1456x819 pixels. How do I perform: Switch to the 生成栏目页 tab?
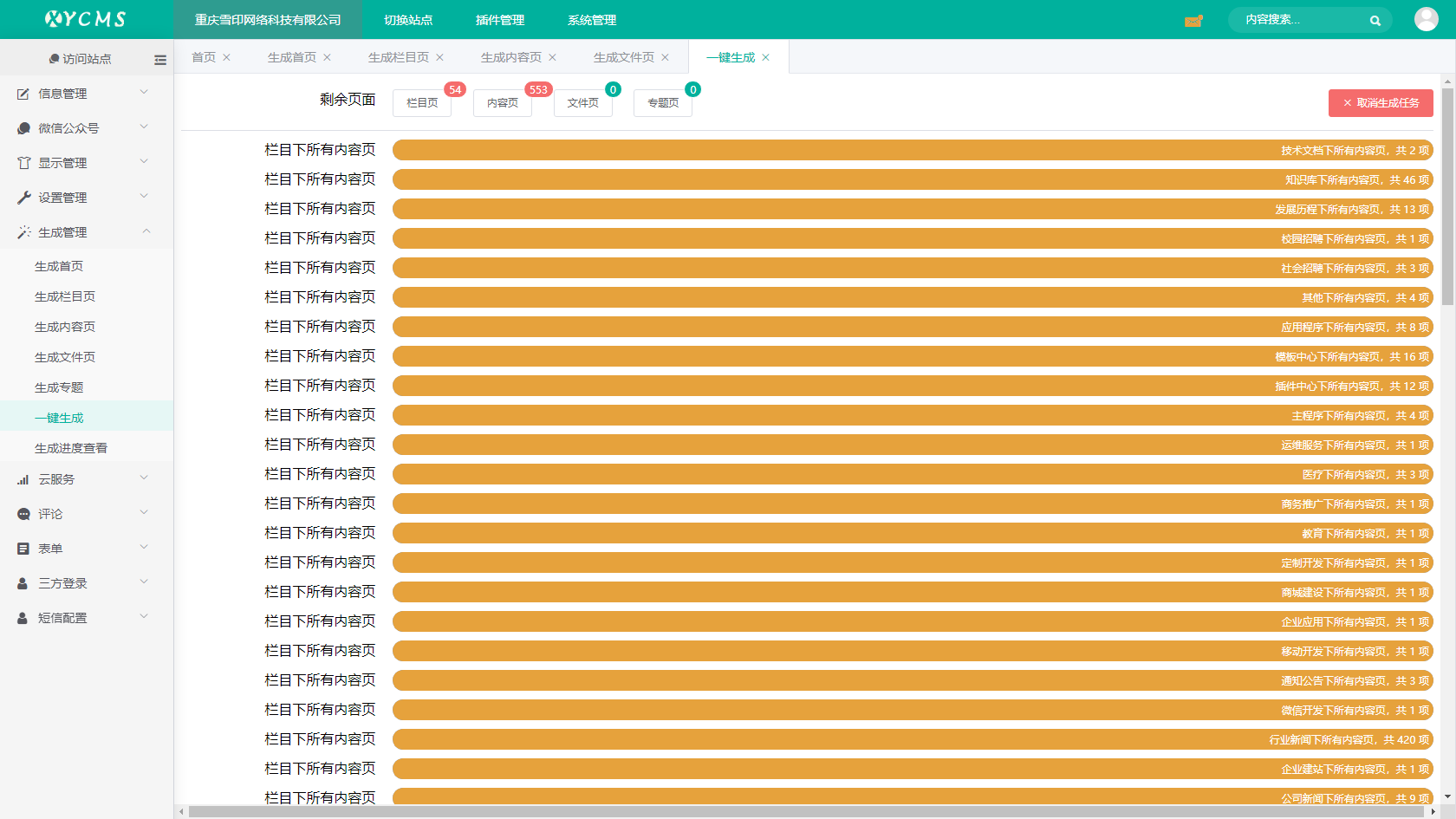point(399,57)
